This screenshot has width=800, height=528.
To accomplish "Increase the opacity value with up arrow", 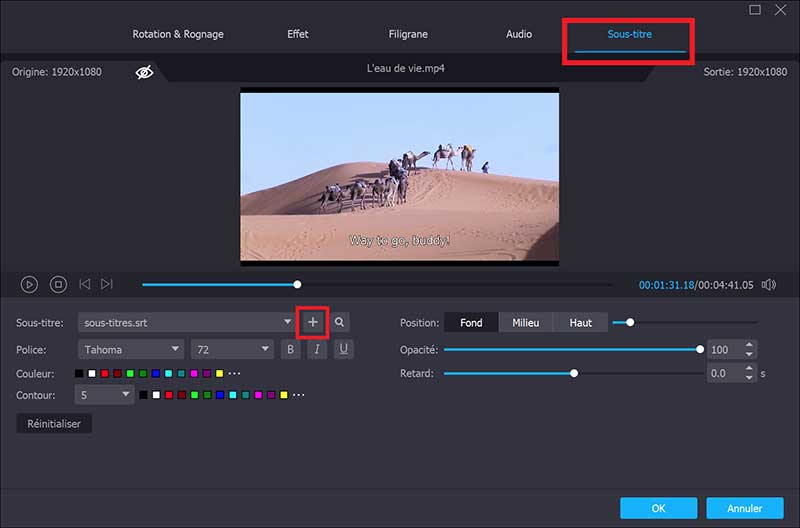I will 749,345.
